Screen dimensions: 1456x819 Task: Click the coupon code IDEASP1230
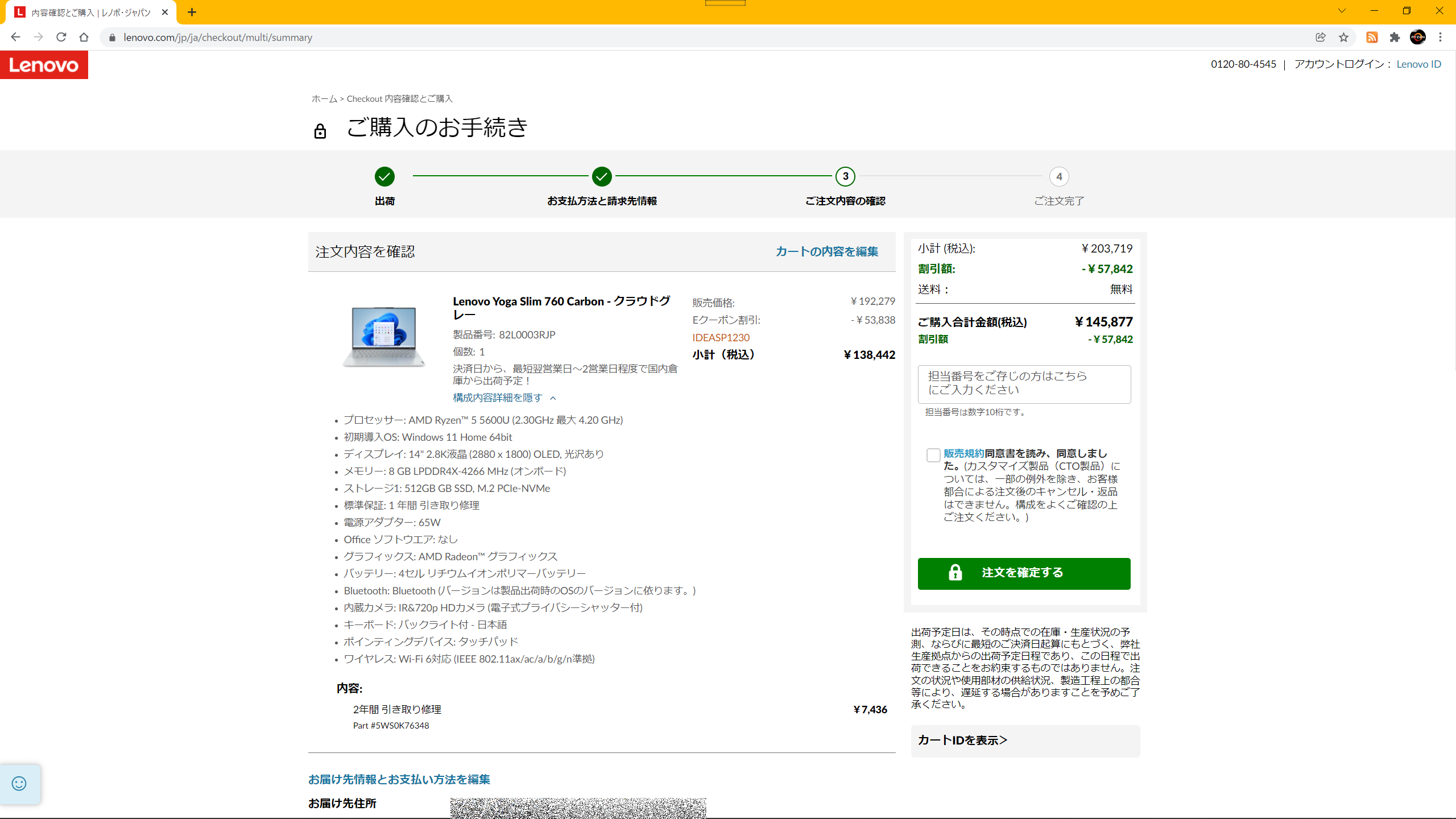pos(721,337)
